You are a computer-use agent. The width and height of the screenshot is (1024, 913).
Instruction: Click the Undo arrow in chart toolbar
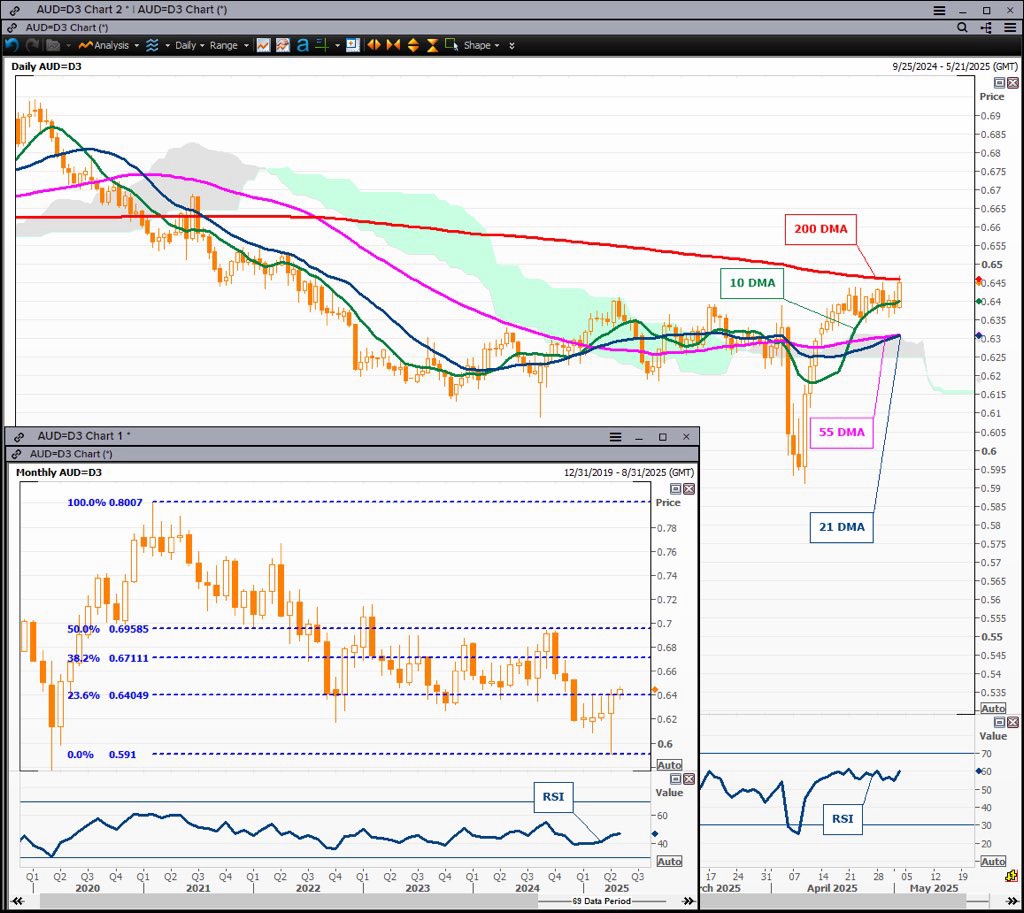pyautogui.click(x=11, y=45)
